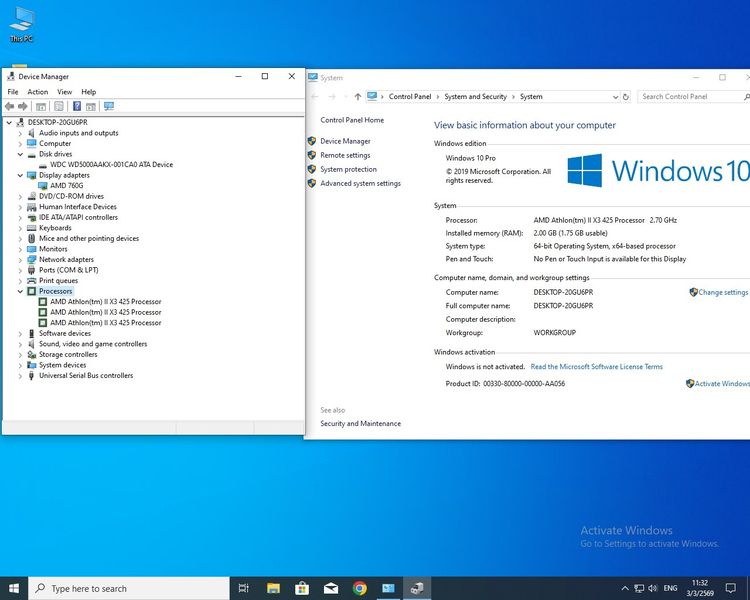Image resolution: width=750 pixels, height=600 pixels.
Task: Open File Explorer from the taskbar
Action: [x=273, y=588]
